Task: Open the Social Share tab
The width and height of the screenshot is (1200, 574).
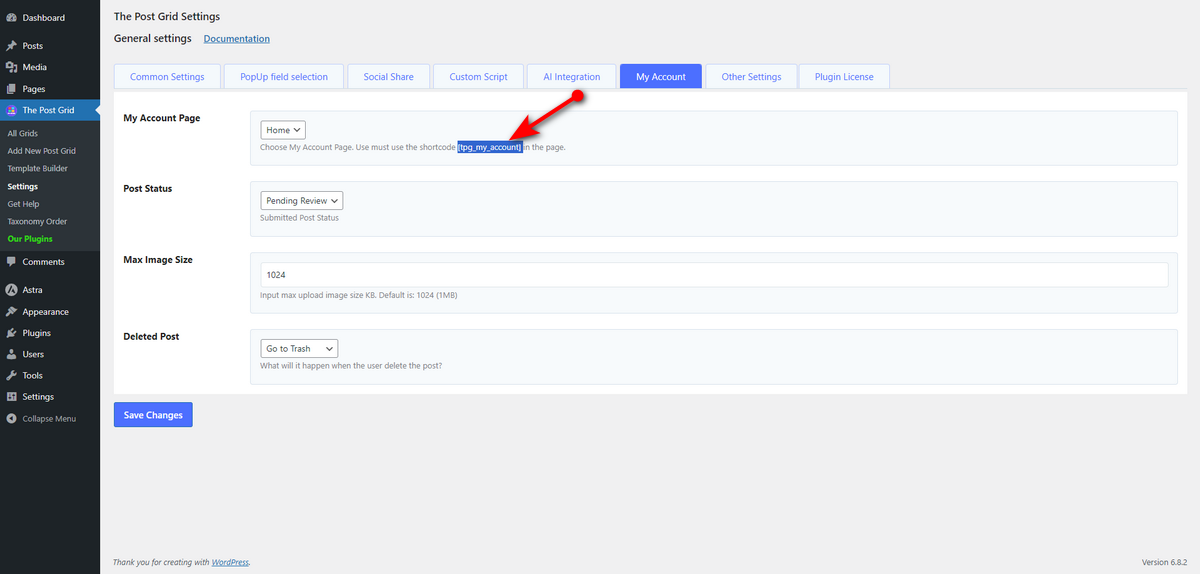Action: [388, 77]
